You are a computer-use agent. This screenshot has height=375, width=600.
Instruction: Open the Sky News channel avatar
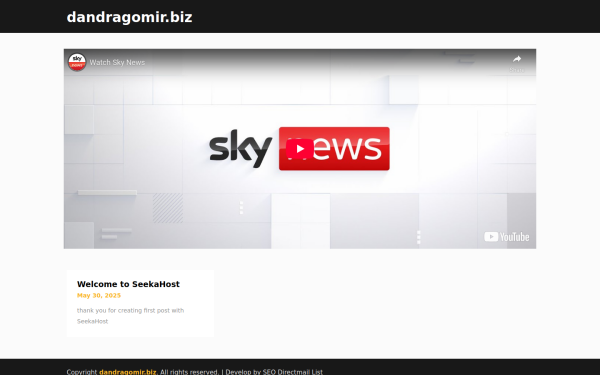77,62
